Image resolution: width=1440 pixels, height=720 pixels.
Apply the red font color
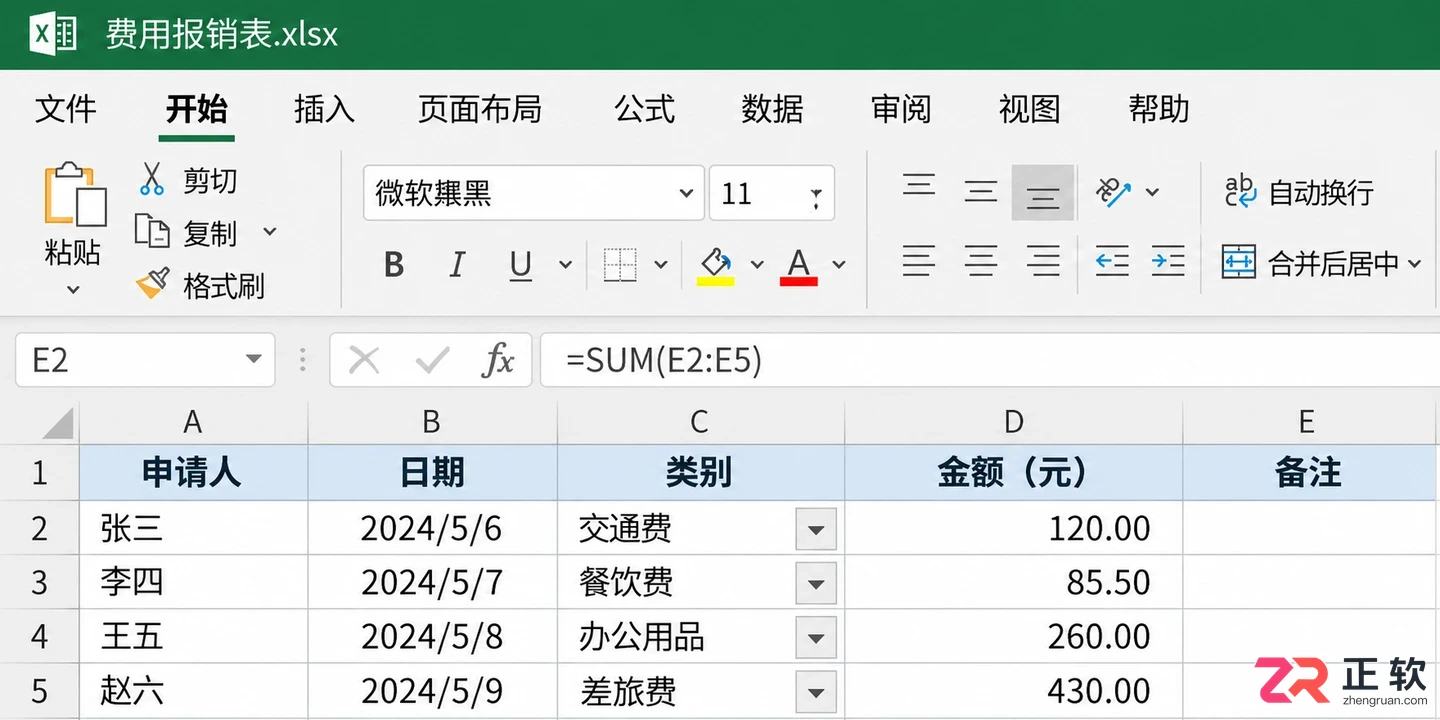pos(798,267)
